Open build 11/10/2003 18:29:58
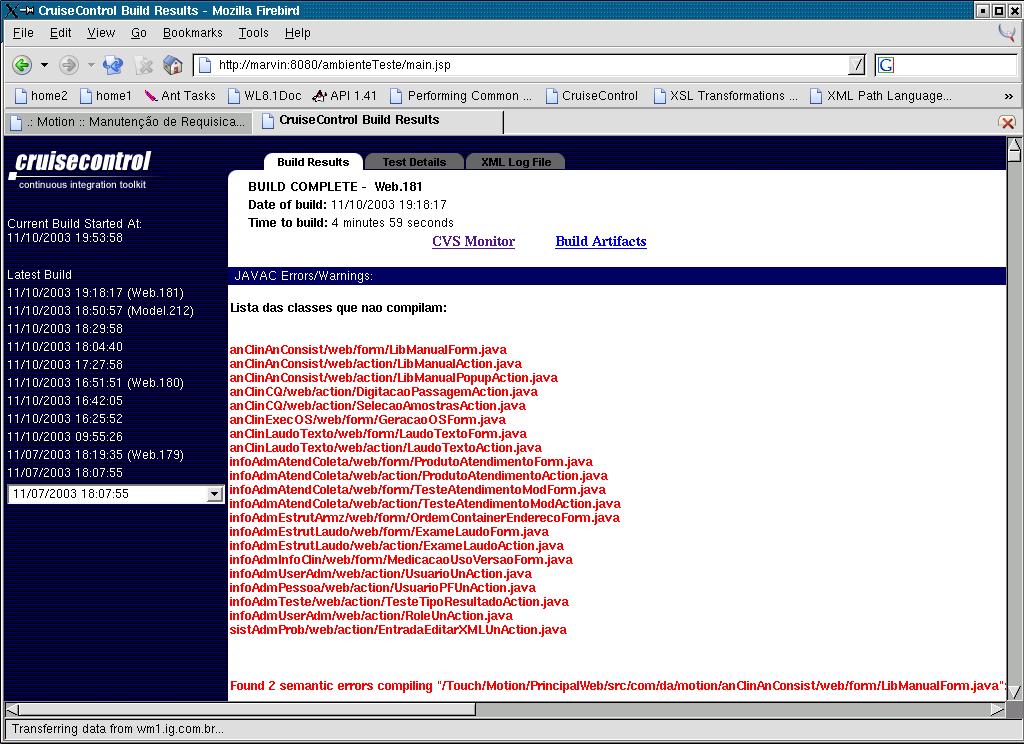1024x744 pixels. point(65,329)
